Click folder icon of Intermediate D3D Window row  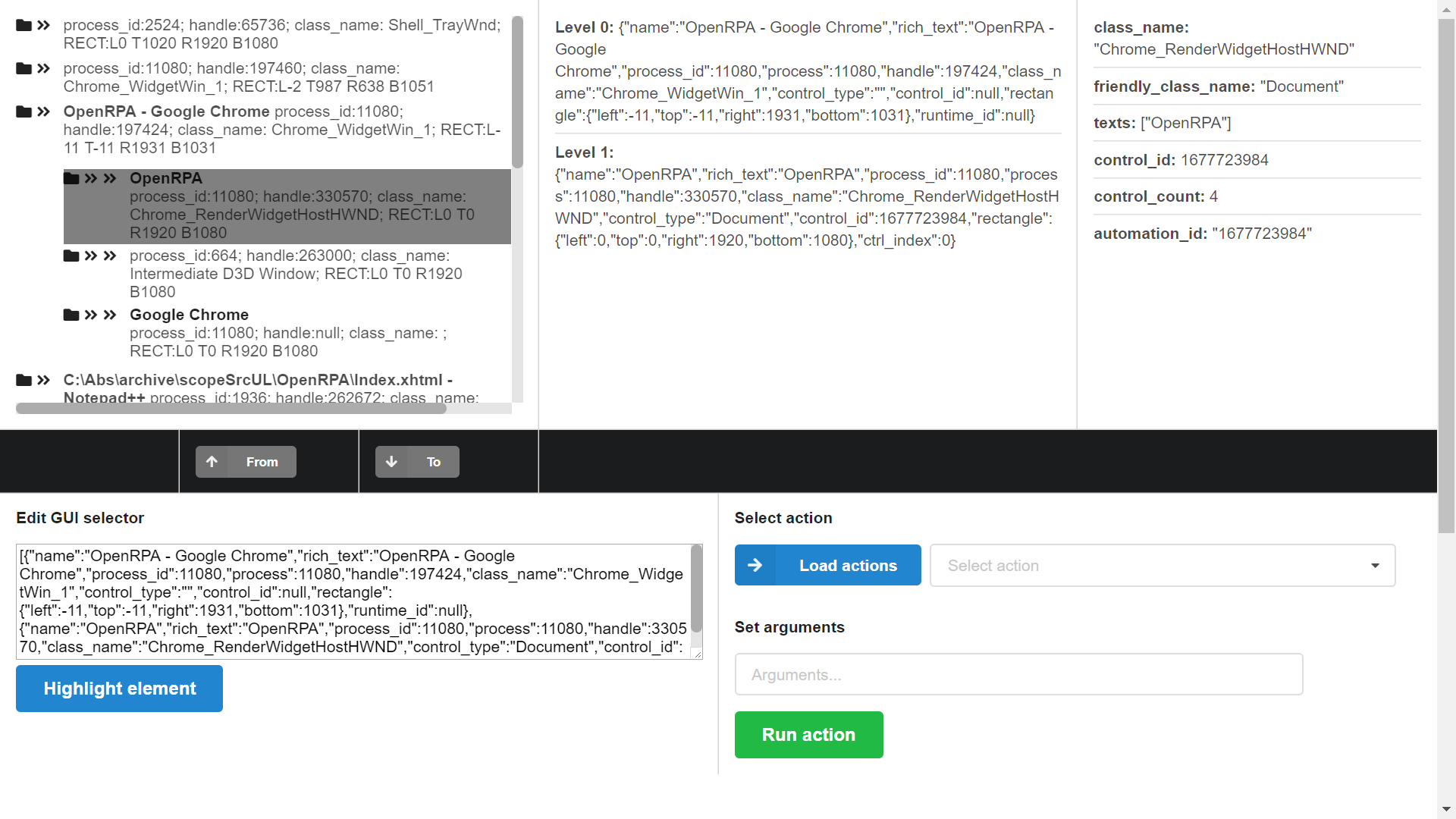point(71,256)
